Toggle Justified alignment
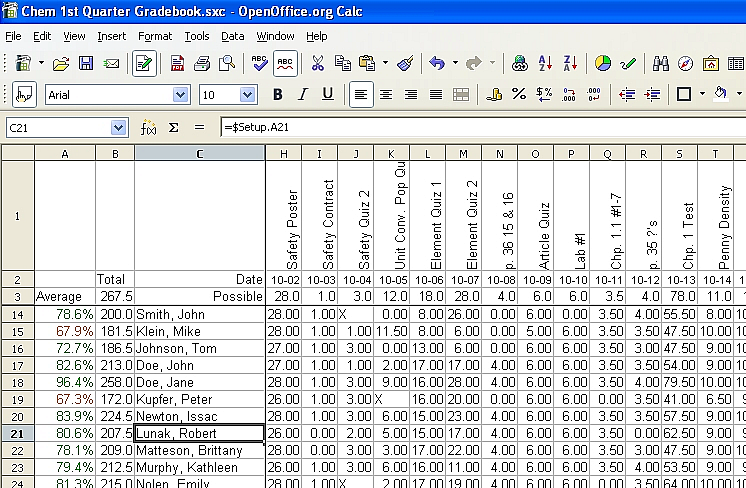Screen dimensions: 746x488 point(436,95)
